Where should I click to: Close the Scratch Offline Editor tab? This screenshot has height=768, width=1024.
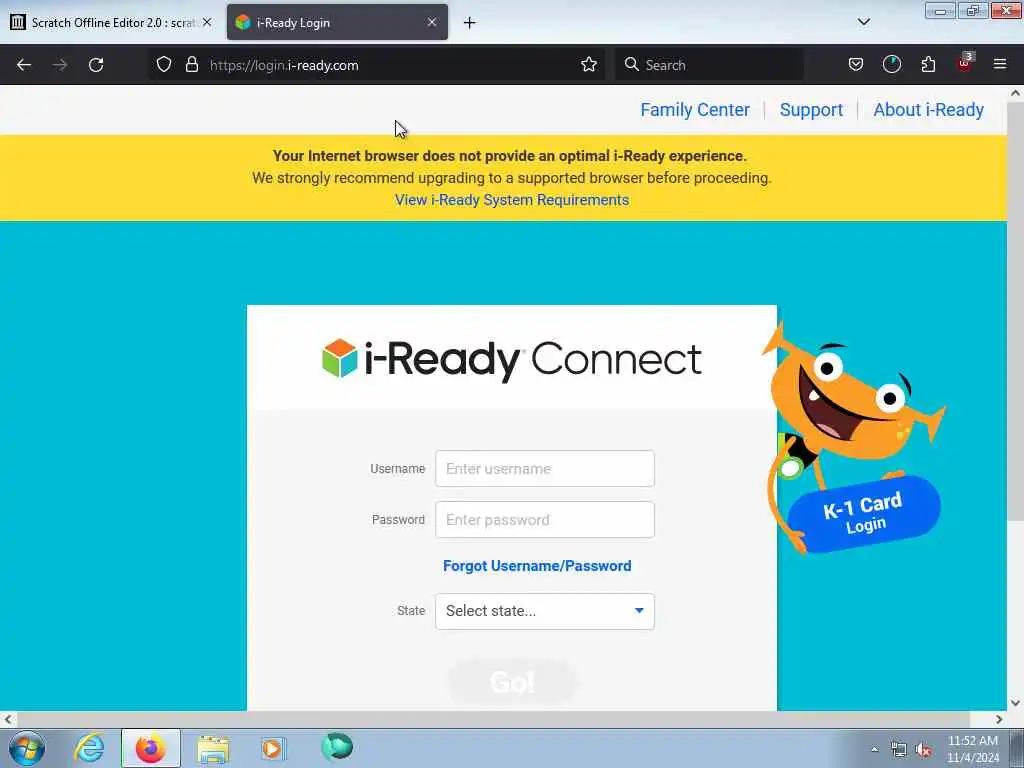tap(207, 22)
